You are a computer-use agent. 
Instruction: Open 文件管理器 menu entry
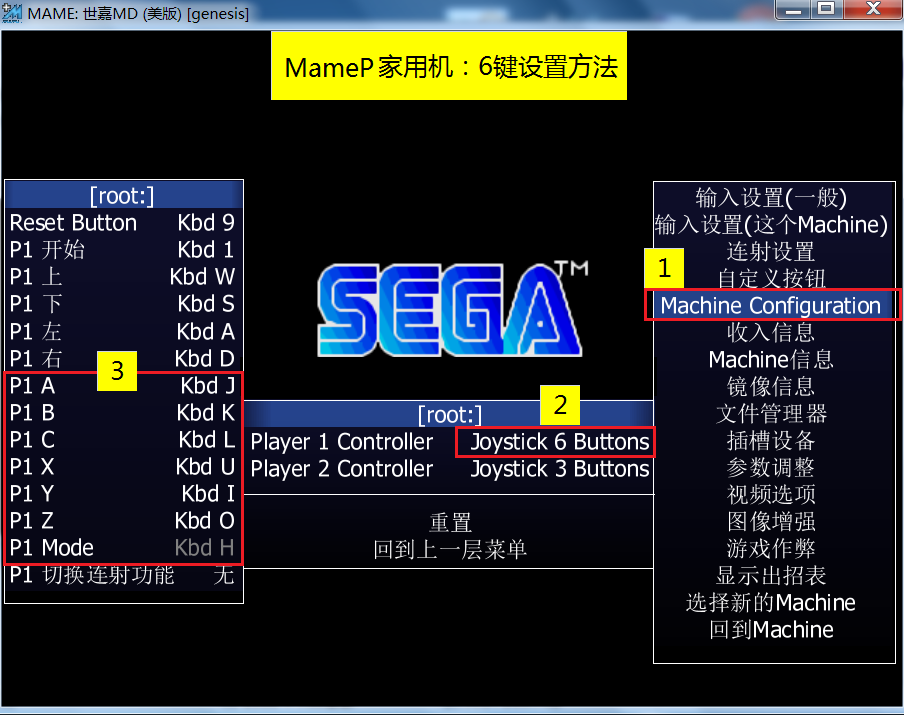tap(771, 414)
